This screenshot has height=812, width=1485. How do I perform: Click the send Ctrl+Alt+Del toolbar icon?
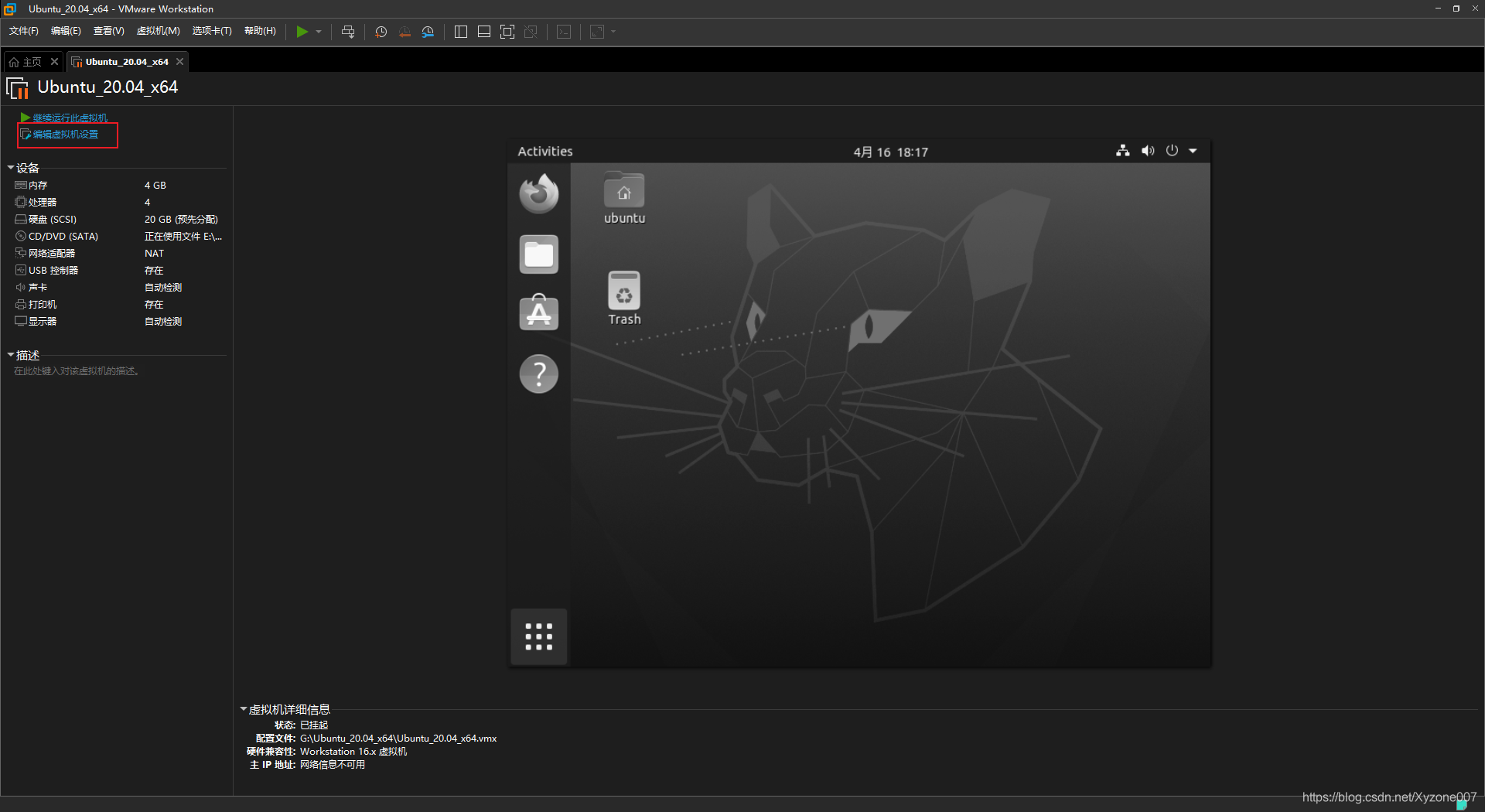click(348, 32)
